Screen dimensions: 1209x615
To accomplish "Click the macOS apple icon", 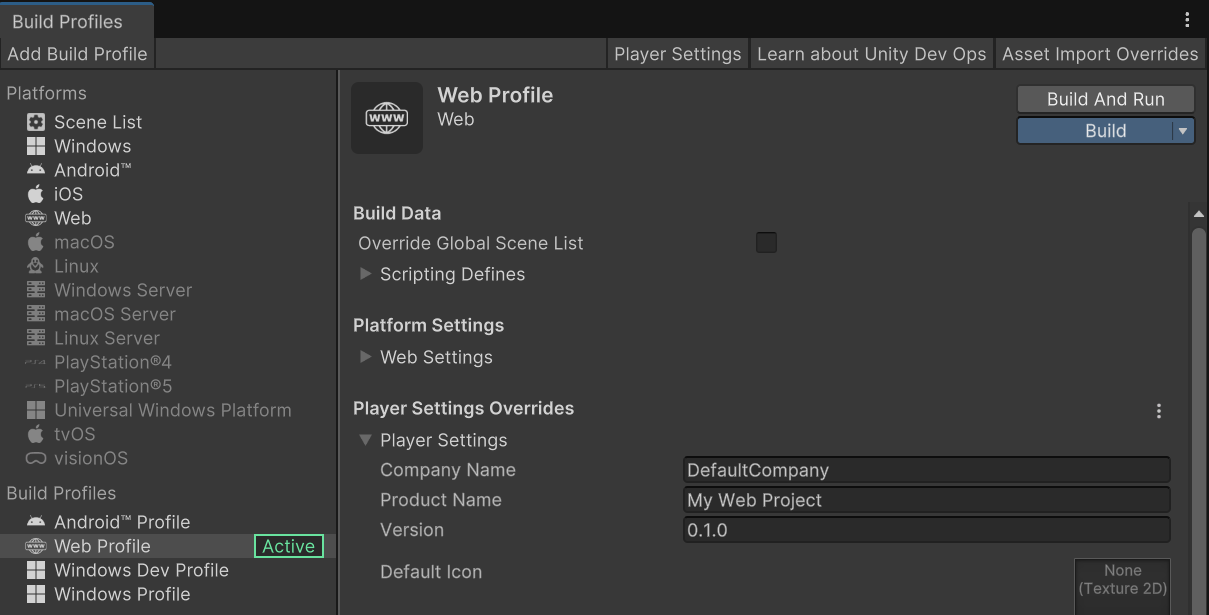I will pos(36,242).
